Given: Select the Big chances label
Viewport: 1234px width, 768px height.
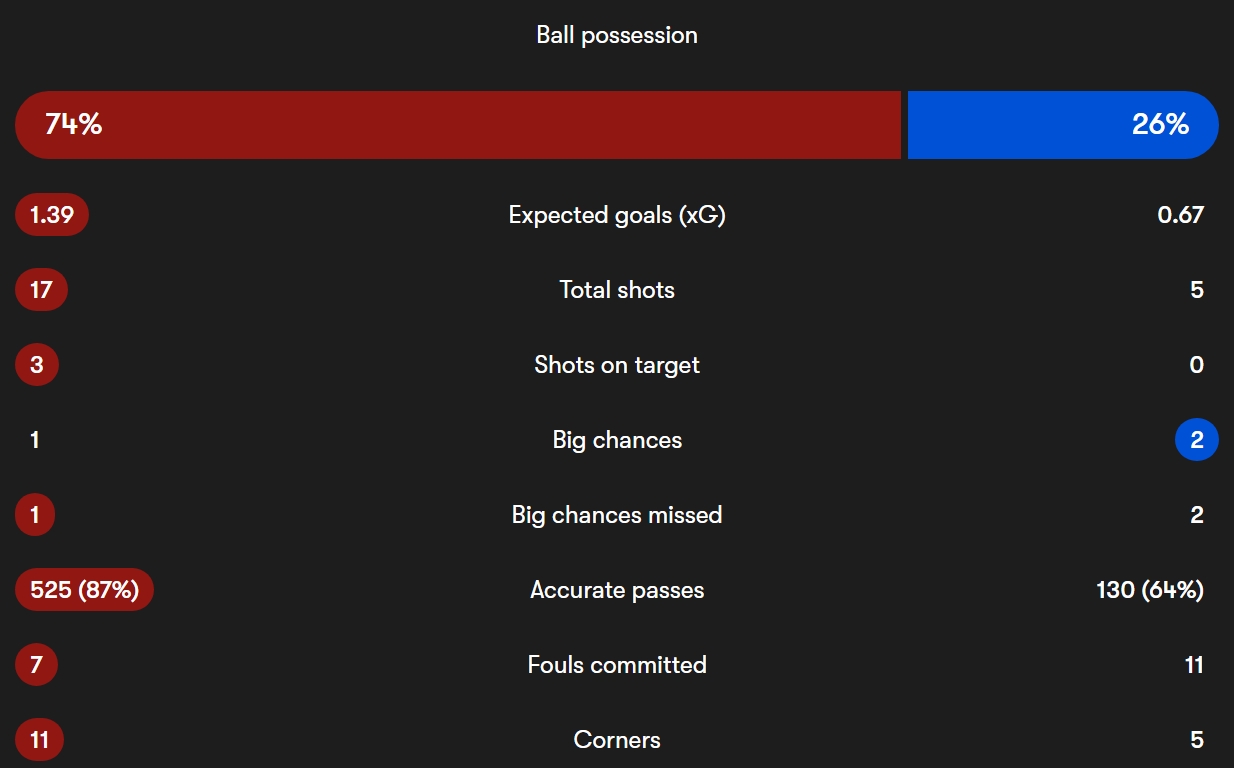Looking at the screenshot, I should pos(617,440).
